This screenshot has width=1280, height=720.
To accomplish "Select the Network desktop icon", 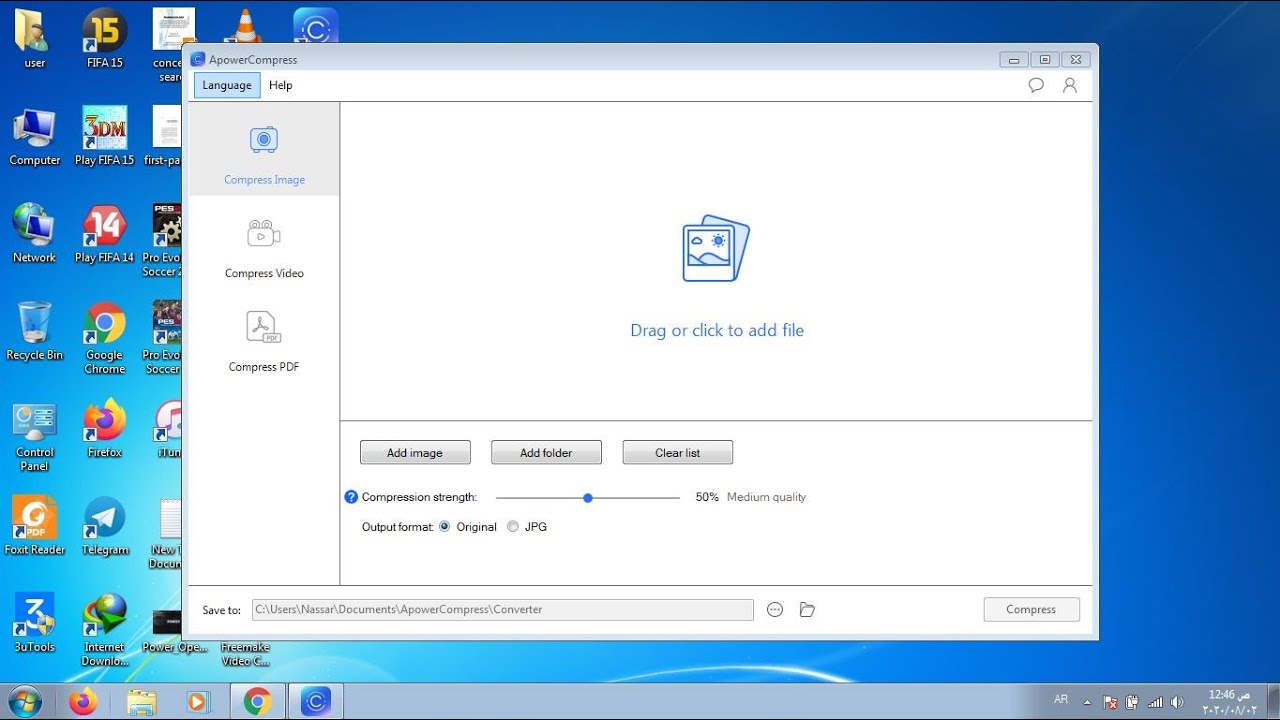I will [35, 233].
